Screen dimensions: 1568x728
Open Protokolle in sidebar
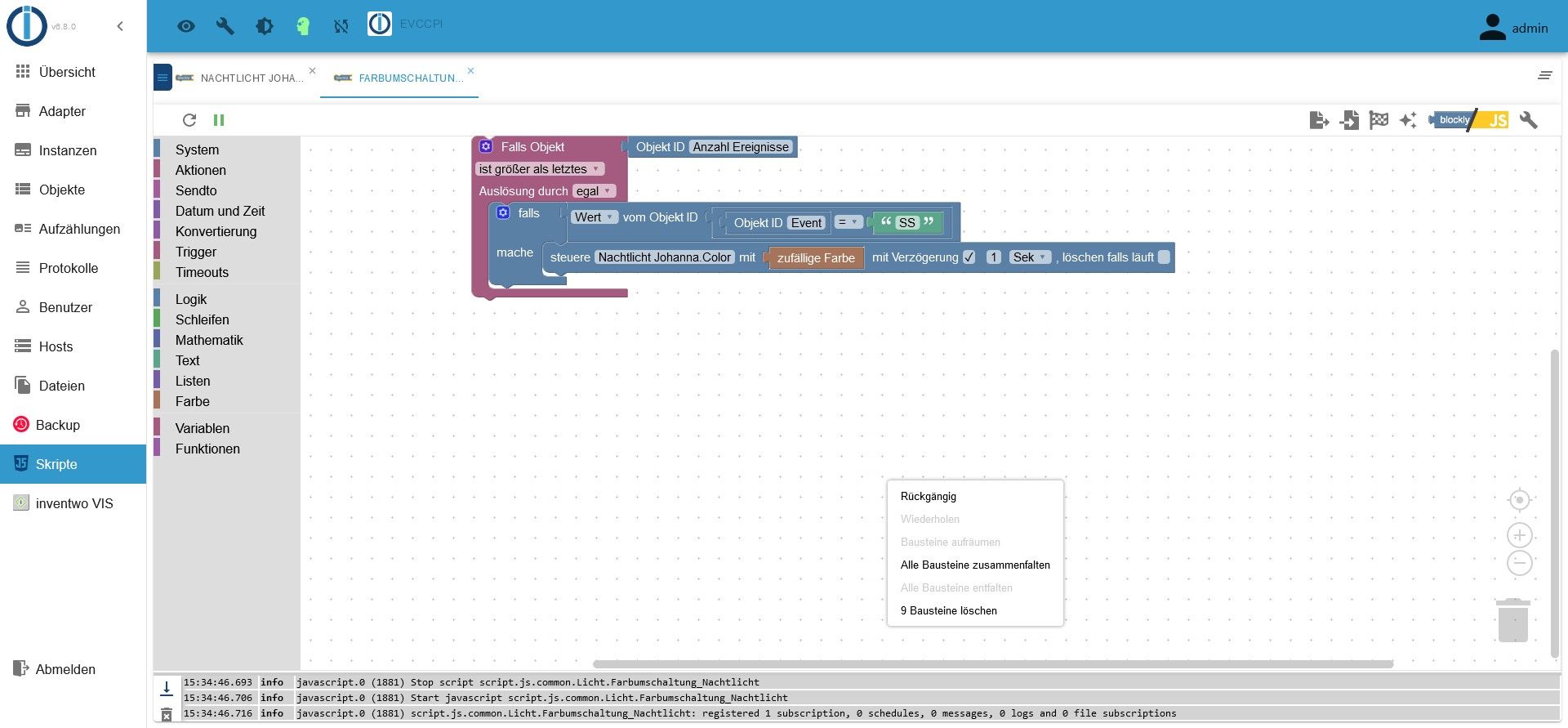point(73,268)
